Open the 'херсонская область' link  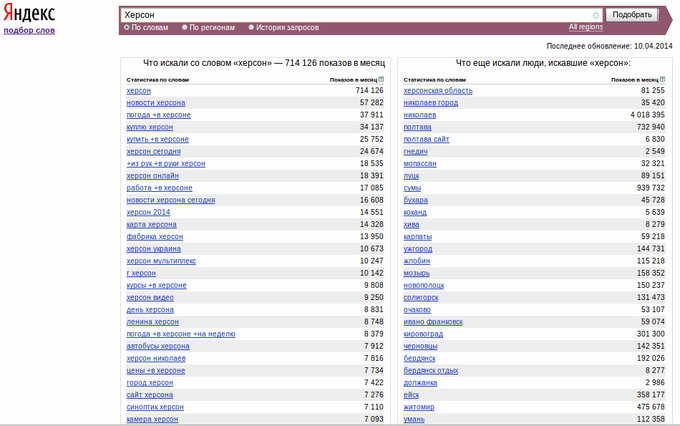(x=438, y=91)
